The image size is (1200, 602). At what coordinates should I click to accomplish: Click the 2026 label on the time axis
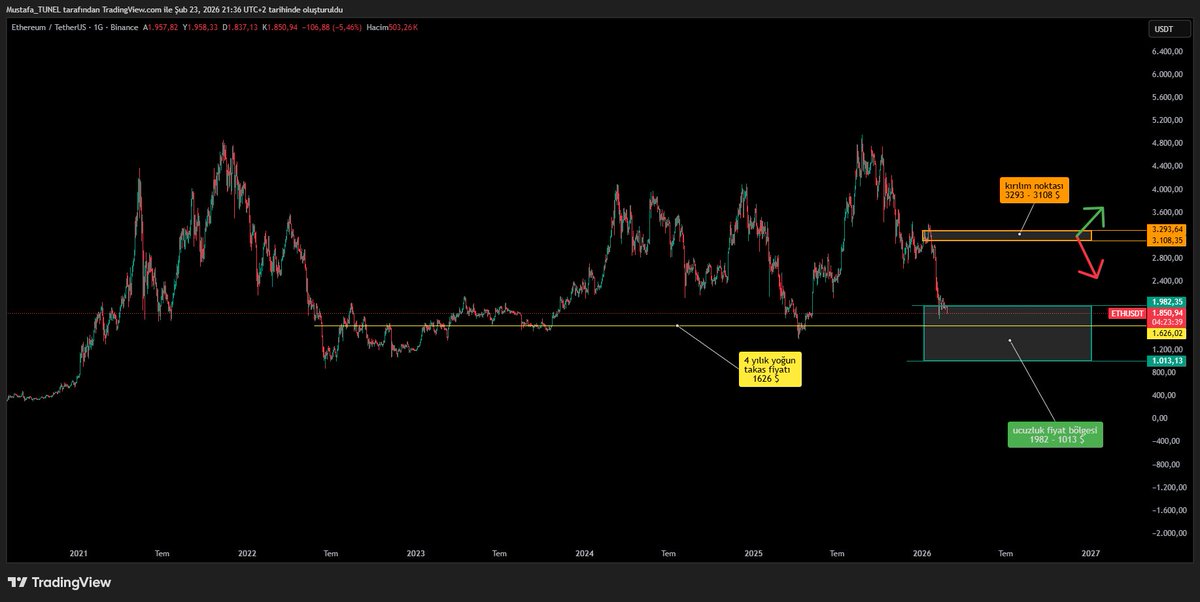922,552
